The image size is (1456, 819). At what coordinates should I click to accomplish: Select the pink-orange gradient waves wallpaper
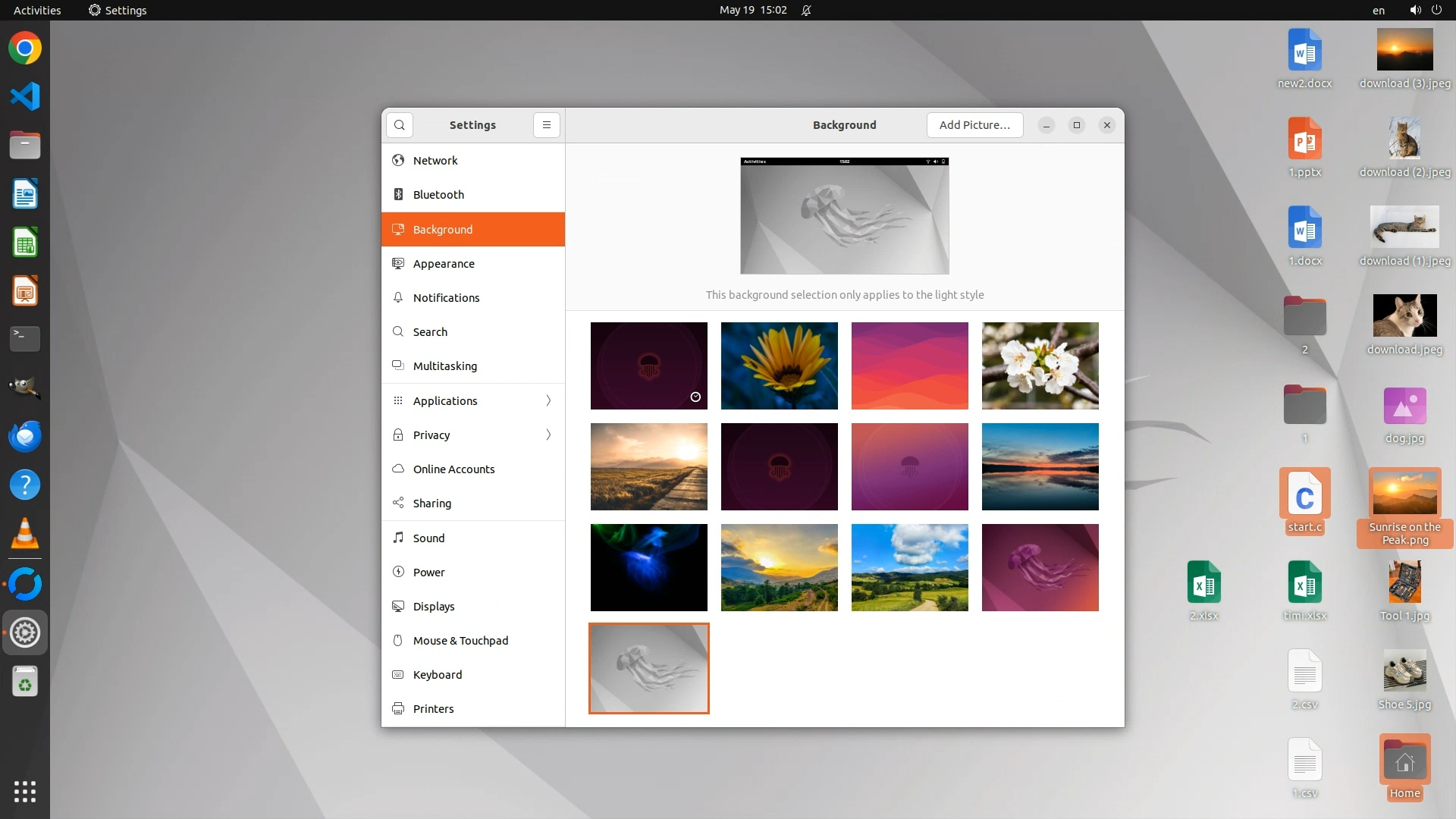pyautogui.click(x=909, y=366)
